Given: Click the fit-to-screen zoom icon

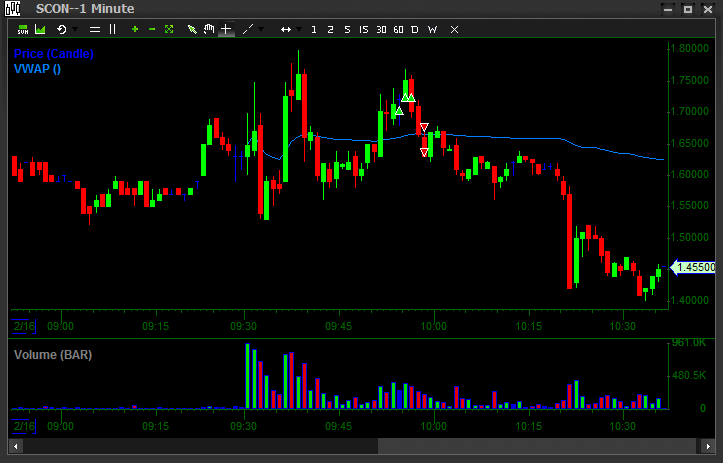Looking at the screenshot, I should (x=169, y=30).
